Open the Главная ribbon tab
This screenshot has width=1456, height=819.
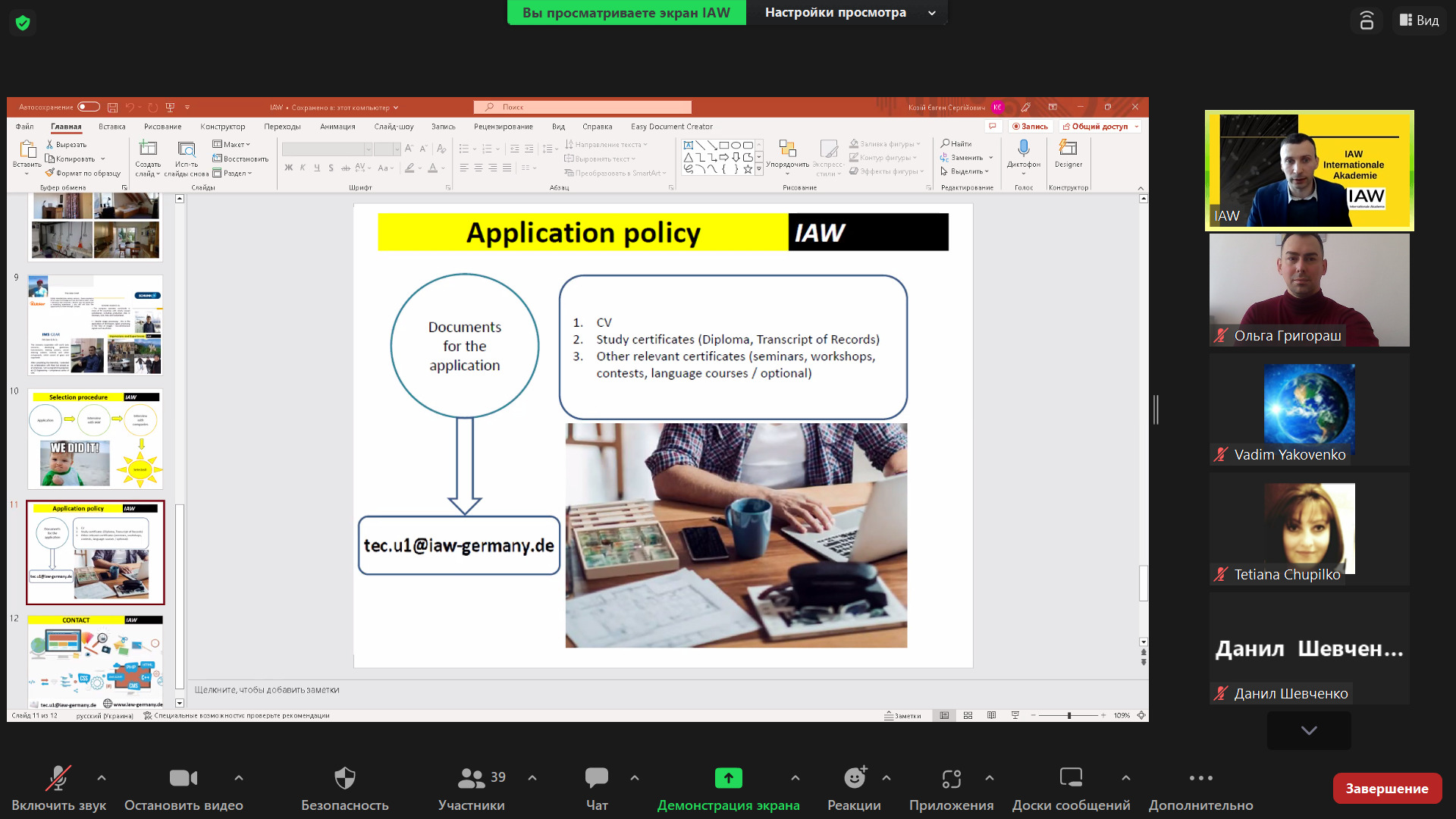point(66,127)
